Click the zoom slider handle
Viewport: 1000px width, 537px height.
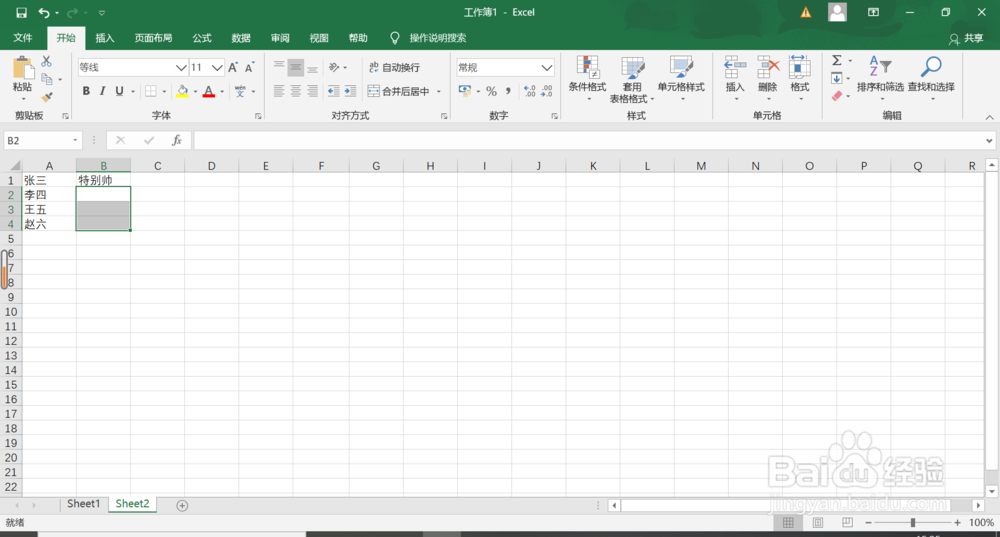pos(913,522)
